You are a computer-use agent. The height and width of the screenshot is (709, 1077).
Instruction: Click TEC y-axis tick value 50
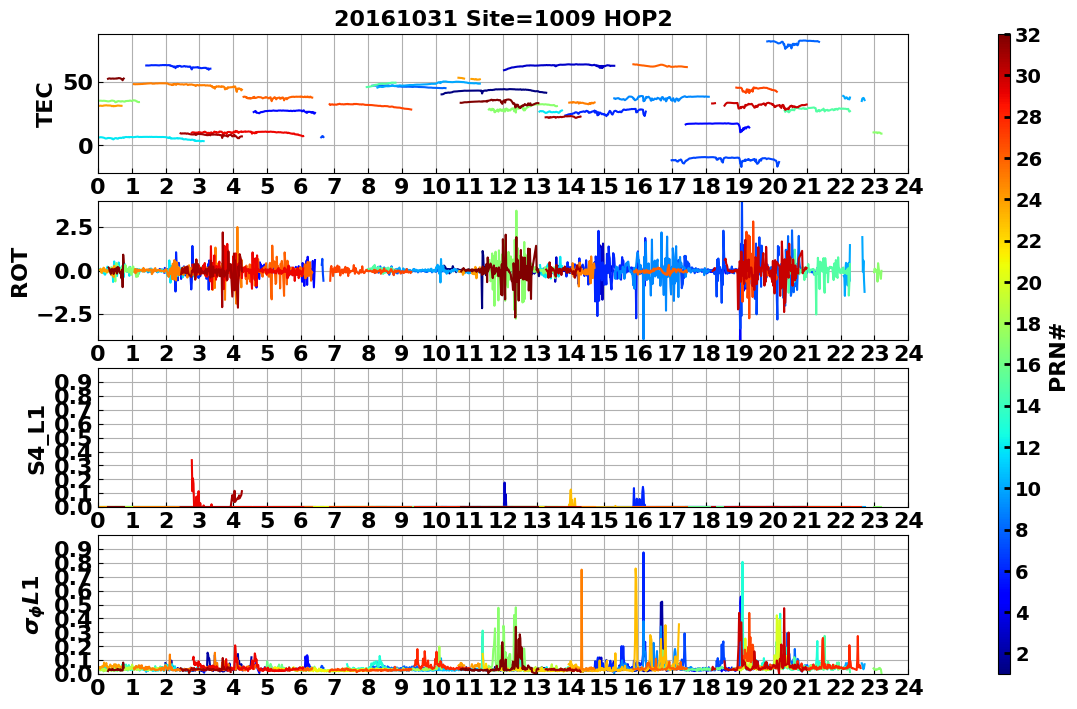[78, 82]
